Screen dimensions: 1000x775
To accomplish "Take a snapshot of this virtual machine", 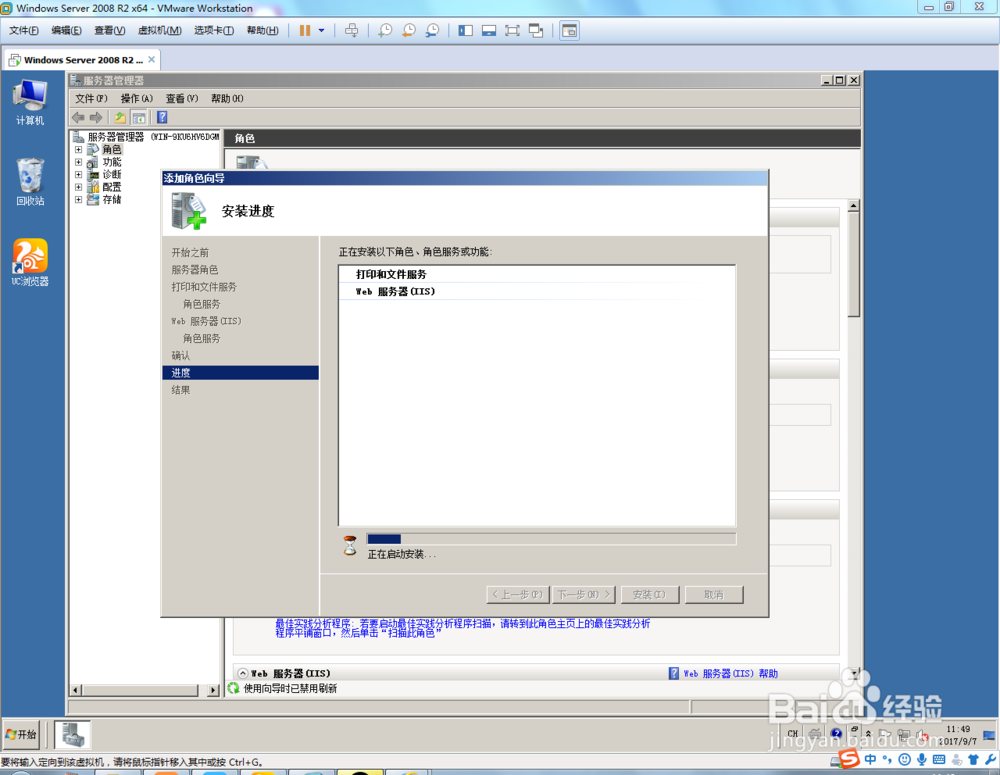I will pos(385,31).
